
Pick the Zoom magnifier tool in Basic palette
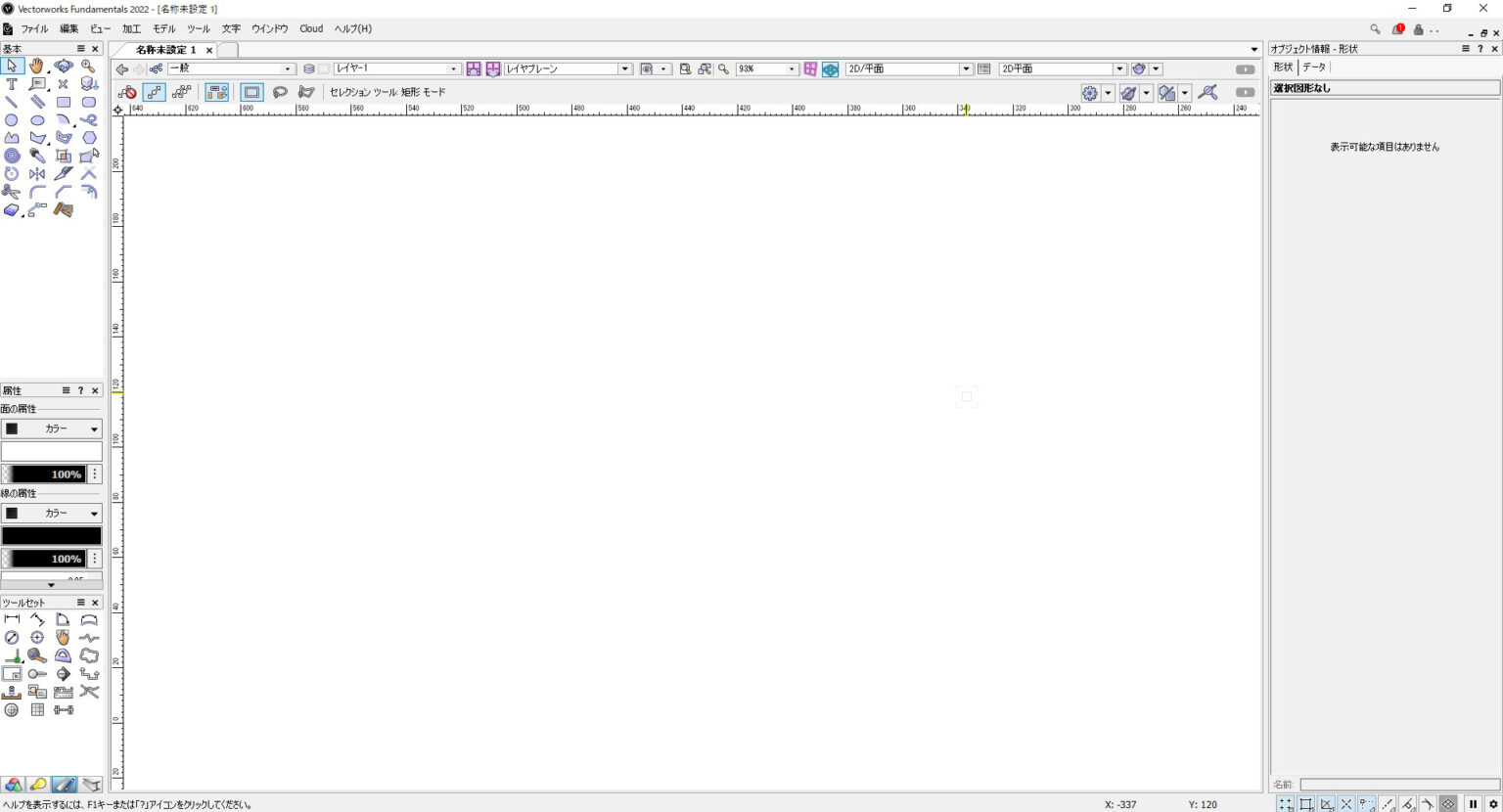89,67
